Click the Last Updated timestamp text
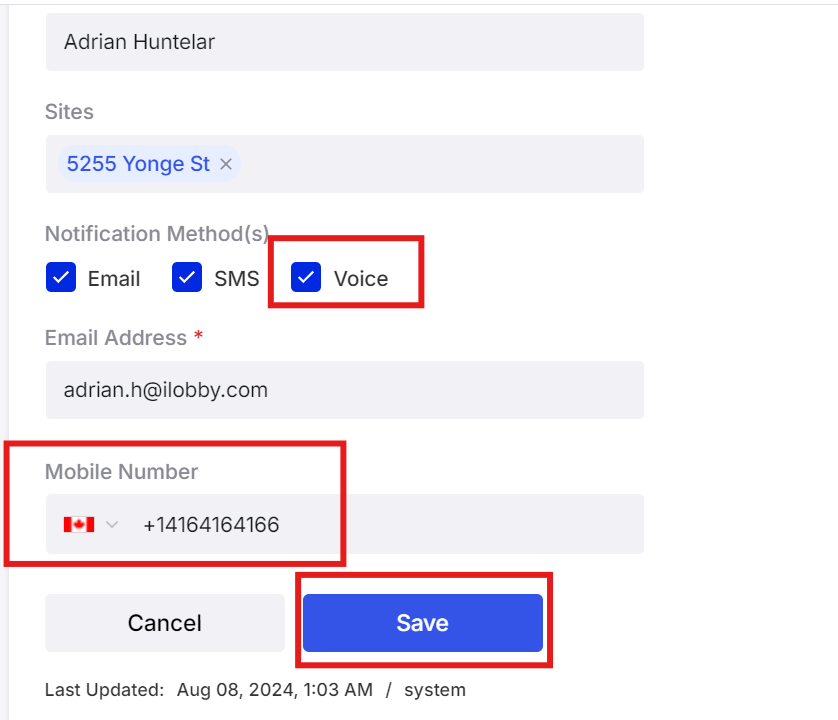Image resolution: width=838 pixels, height=720 pixels. [275, 690]
